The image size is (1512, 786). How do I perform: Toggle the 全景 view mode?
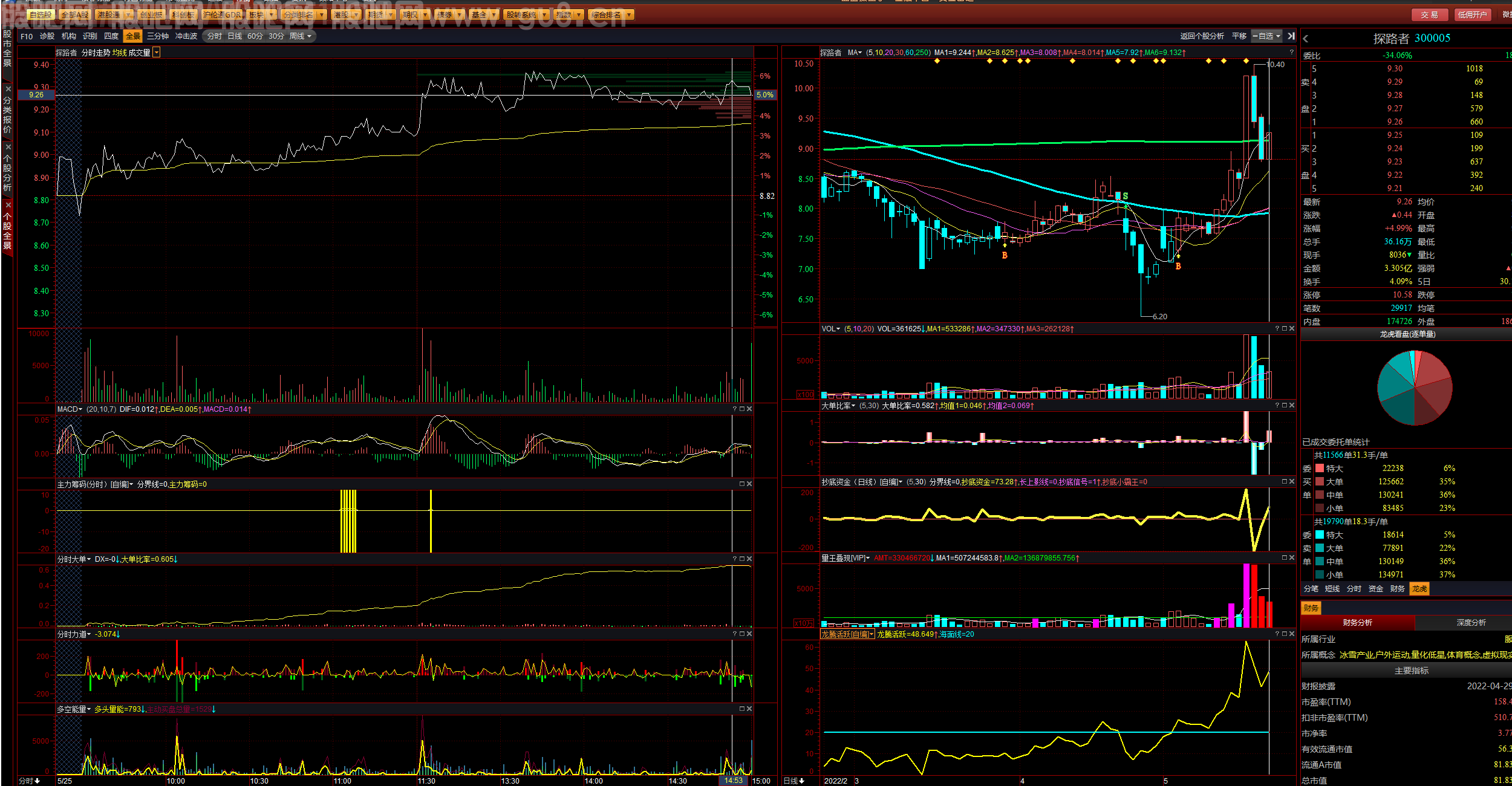132,36
